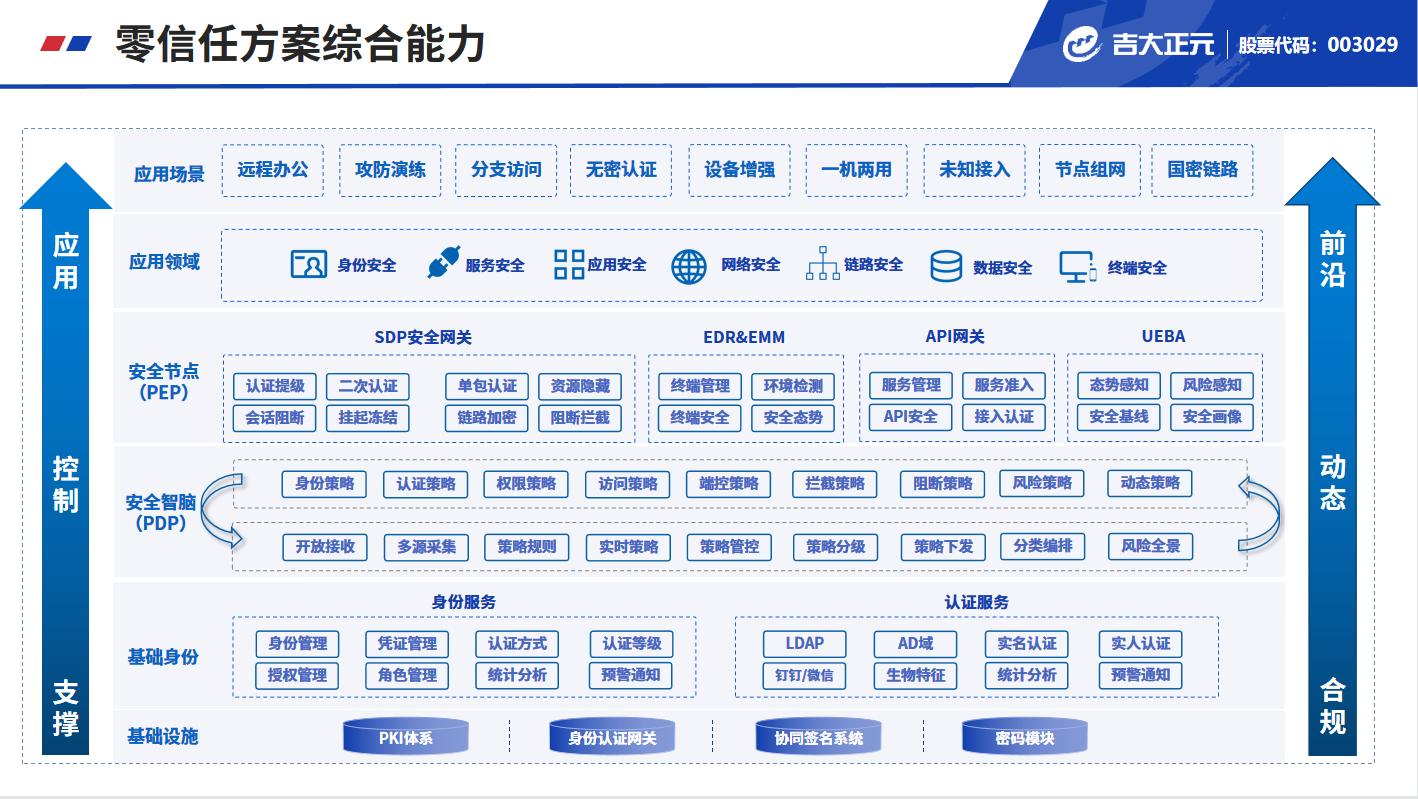Click the 身份安全 ID card icon
The image size is (1418, 799).
[309, 265]
